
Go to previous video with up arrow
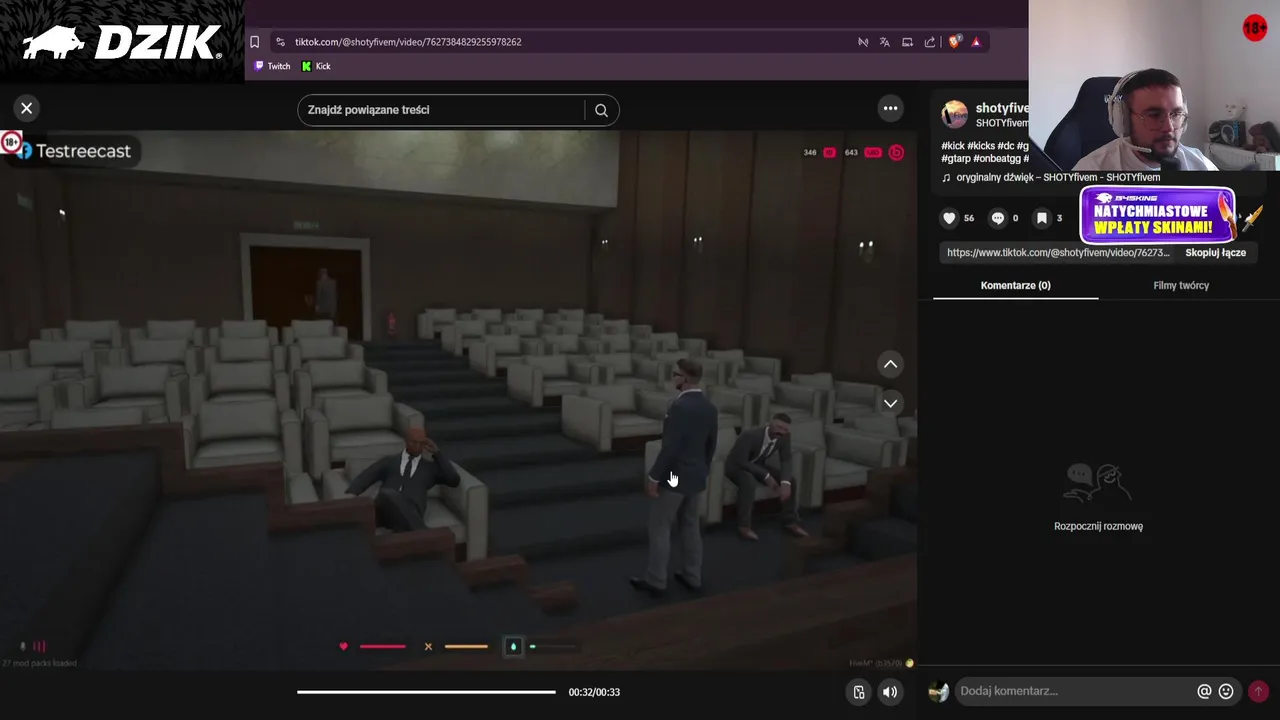coord(890,364)
